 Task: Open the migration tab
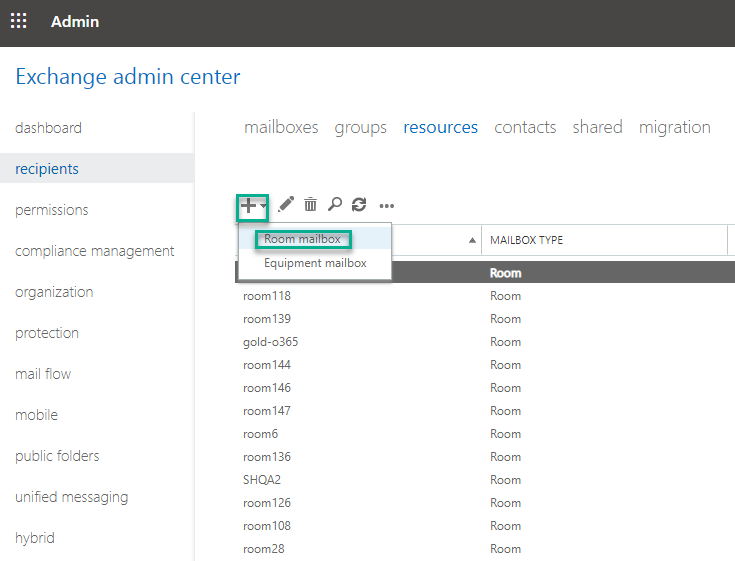tap(675, 127)
